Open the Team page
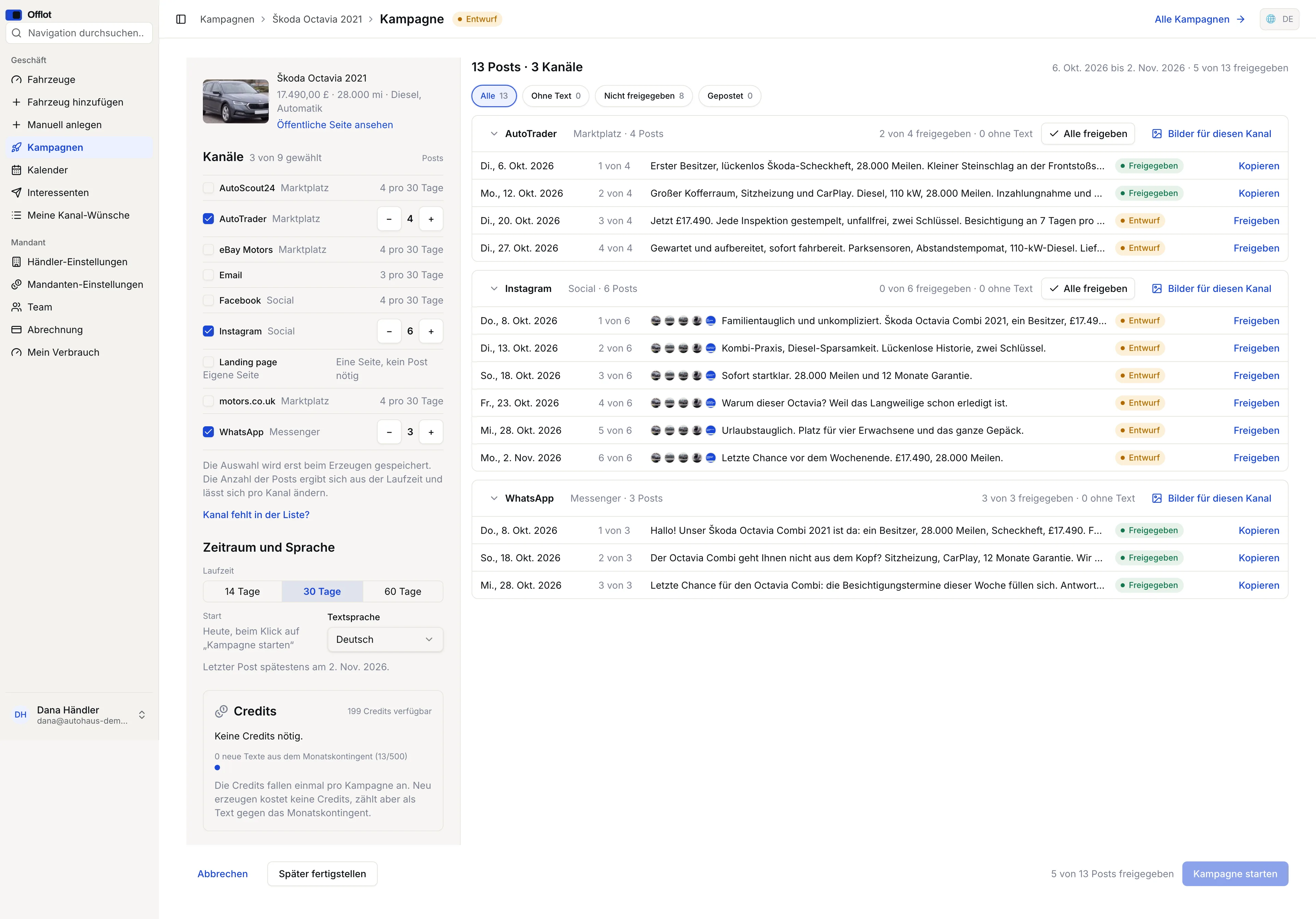The image size is (1316, 919). pos(79,307)
